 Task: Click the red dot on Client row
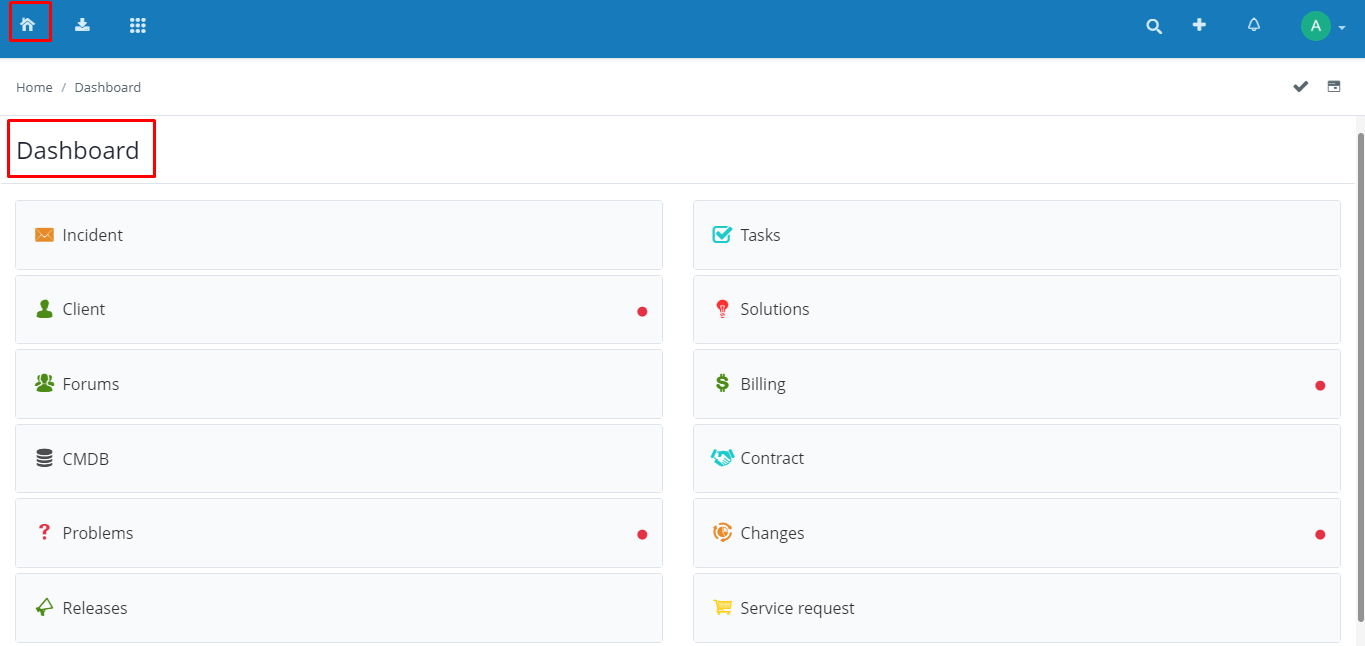(x=642, y=311)
